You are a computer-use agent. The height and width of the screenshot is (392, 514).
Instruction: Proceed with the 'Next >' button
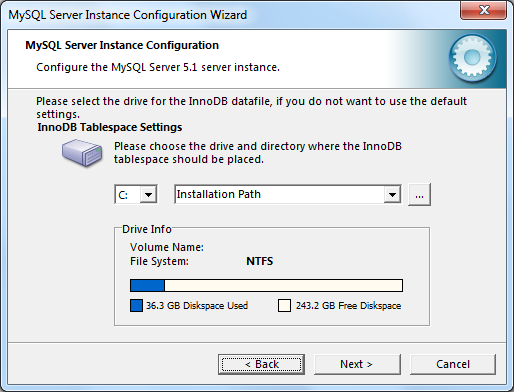coord(357,364)
